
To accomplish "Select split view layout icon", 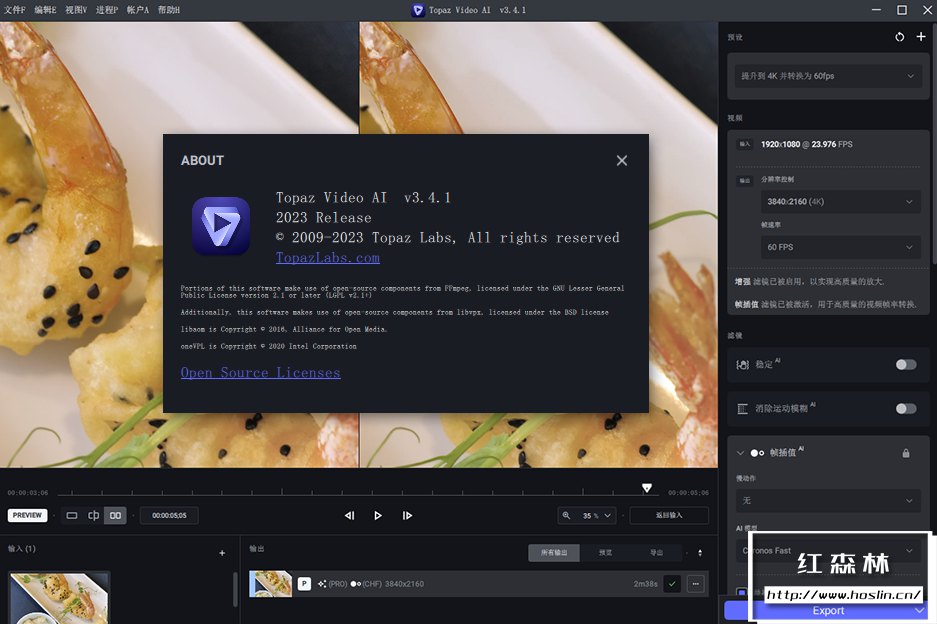I will click(x=94, y=515).
